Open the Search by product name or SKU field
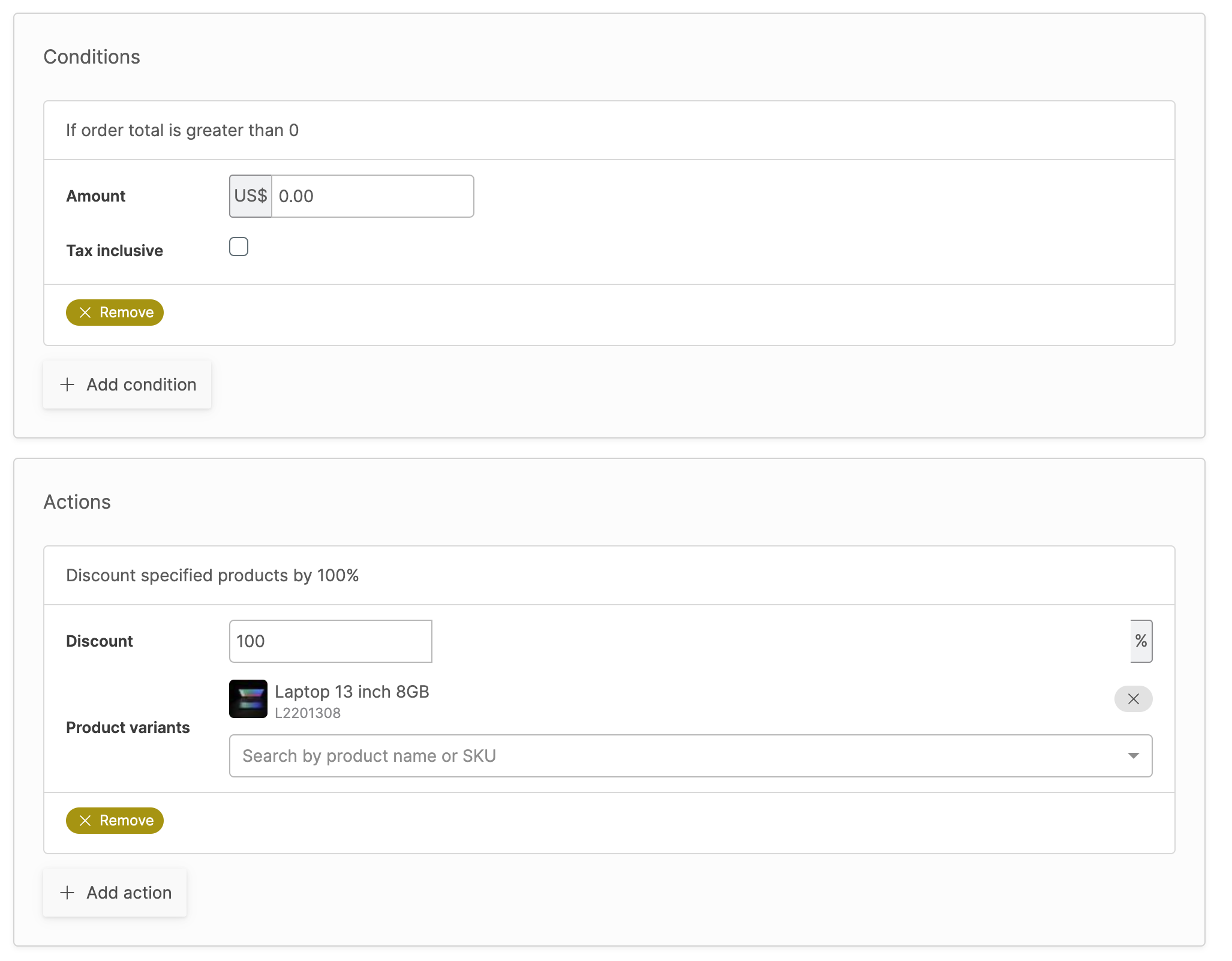This screenshot has width=1232, height=961. pyautogui.click(x=600, y=755)
